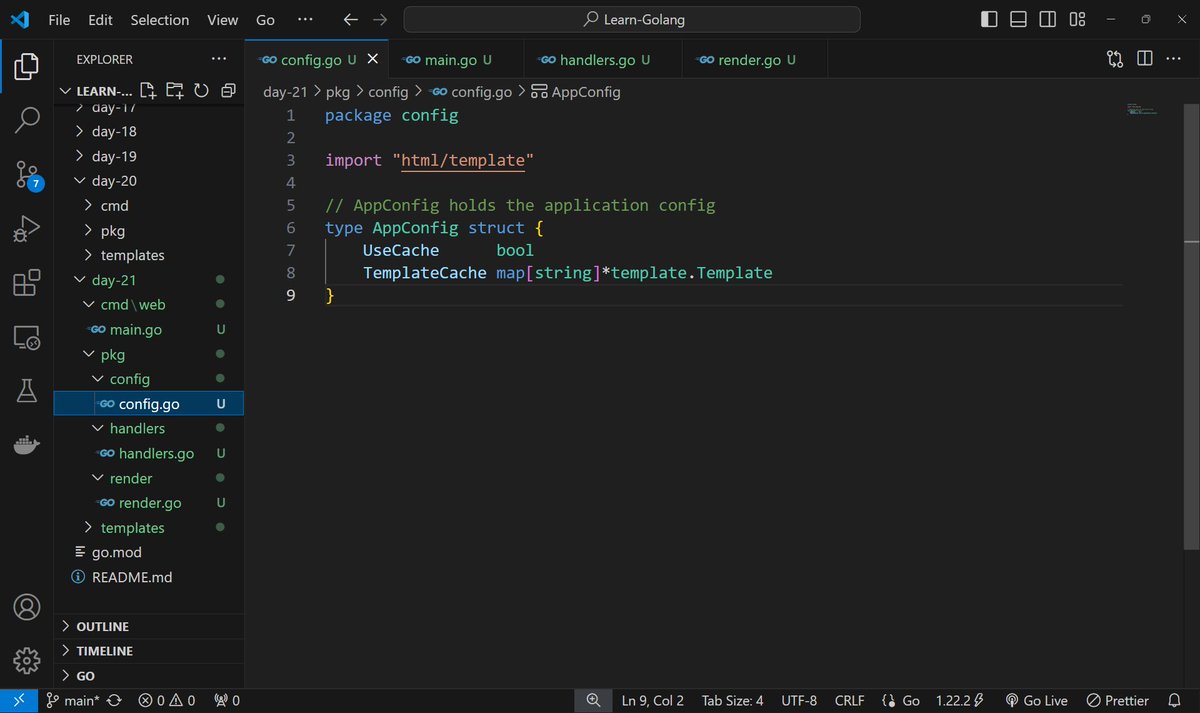
Task: Open editor more actions menu
Action: pyautogui.click(x=1173, y=59)
